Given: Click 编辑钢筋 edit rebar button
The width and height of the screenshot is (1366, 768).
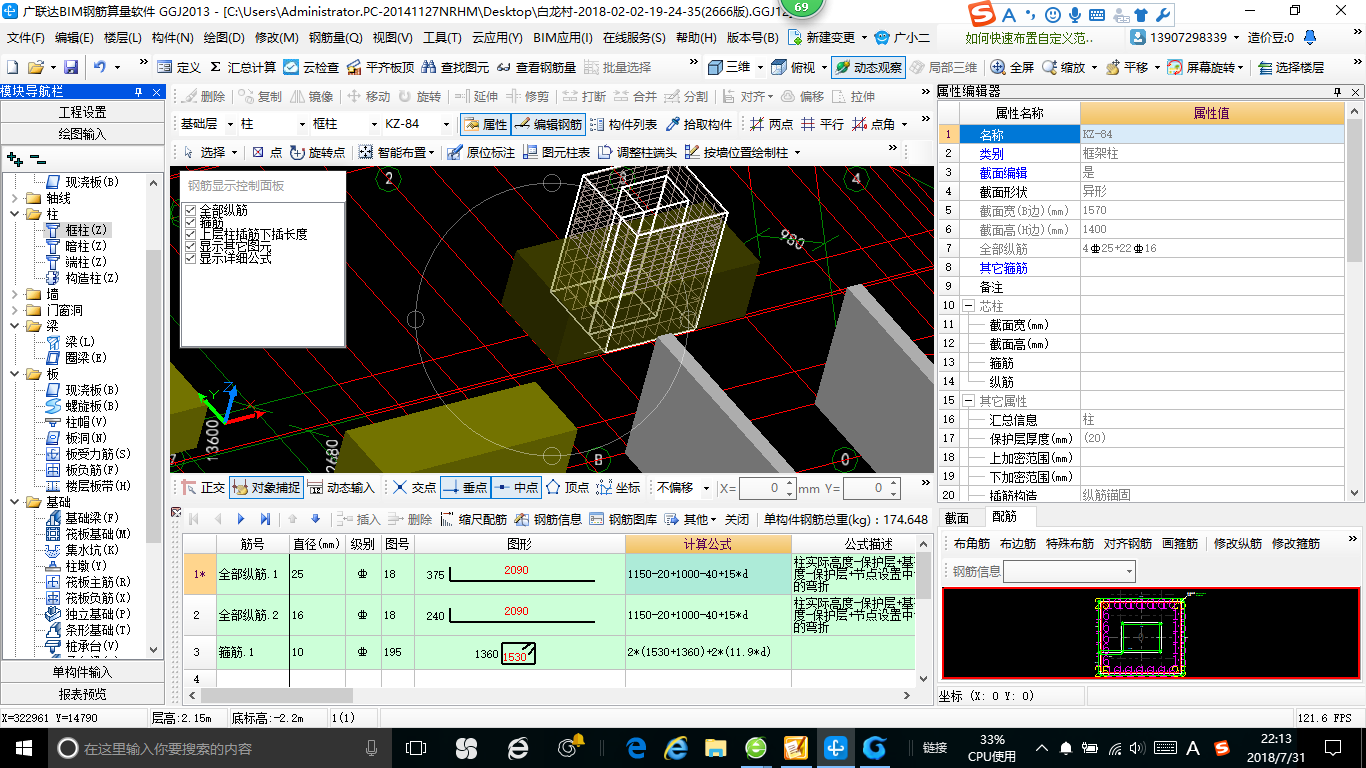Looking at the screenshot, I should pyautogui.click(x=548, y=124).
